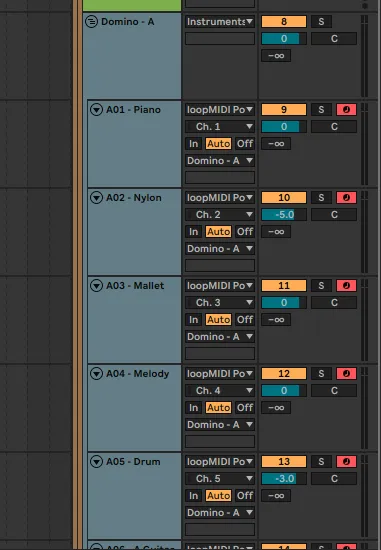
Task: Collapse the A04 - Melody track
Action: tap(96, 374)
